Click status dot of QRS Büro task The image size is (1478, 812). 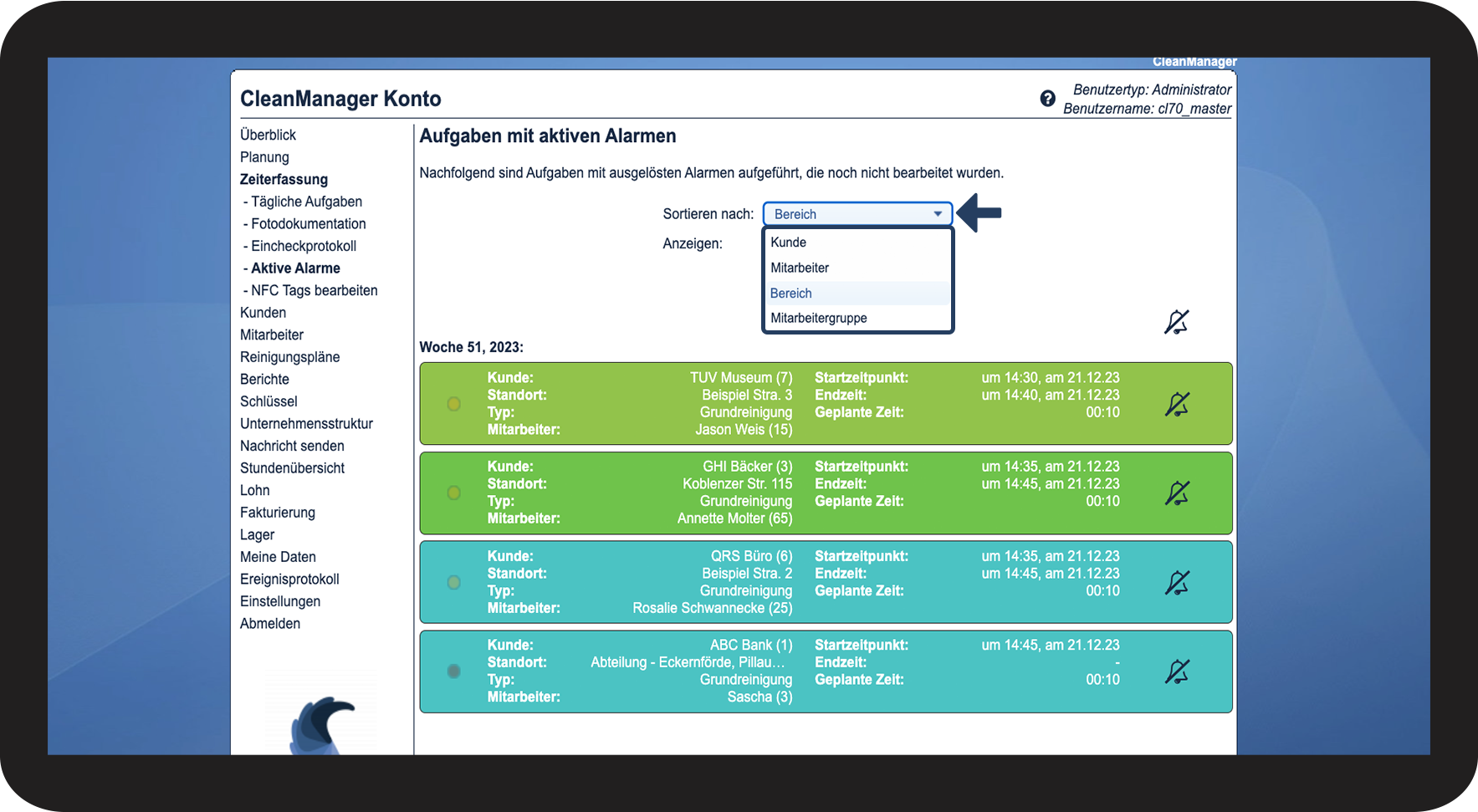[454, 582]
